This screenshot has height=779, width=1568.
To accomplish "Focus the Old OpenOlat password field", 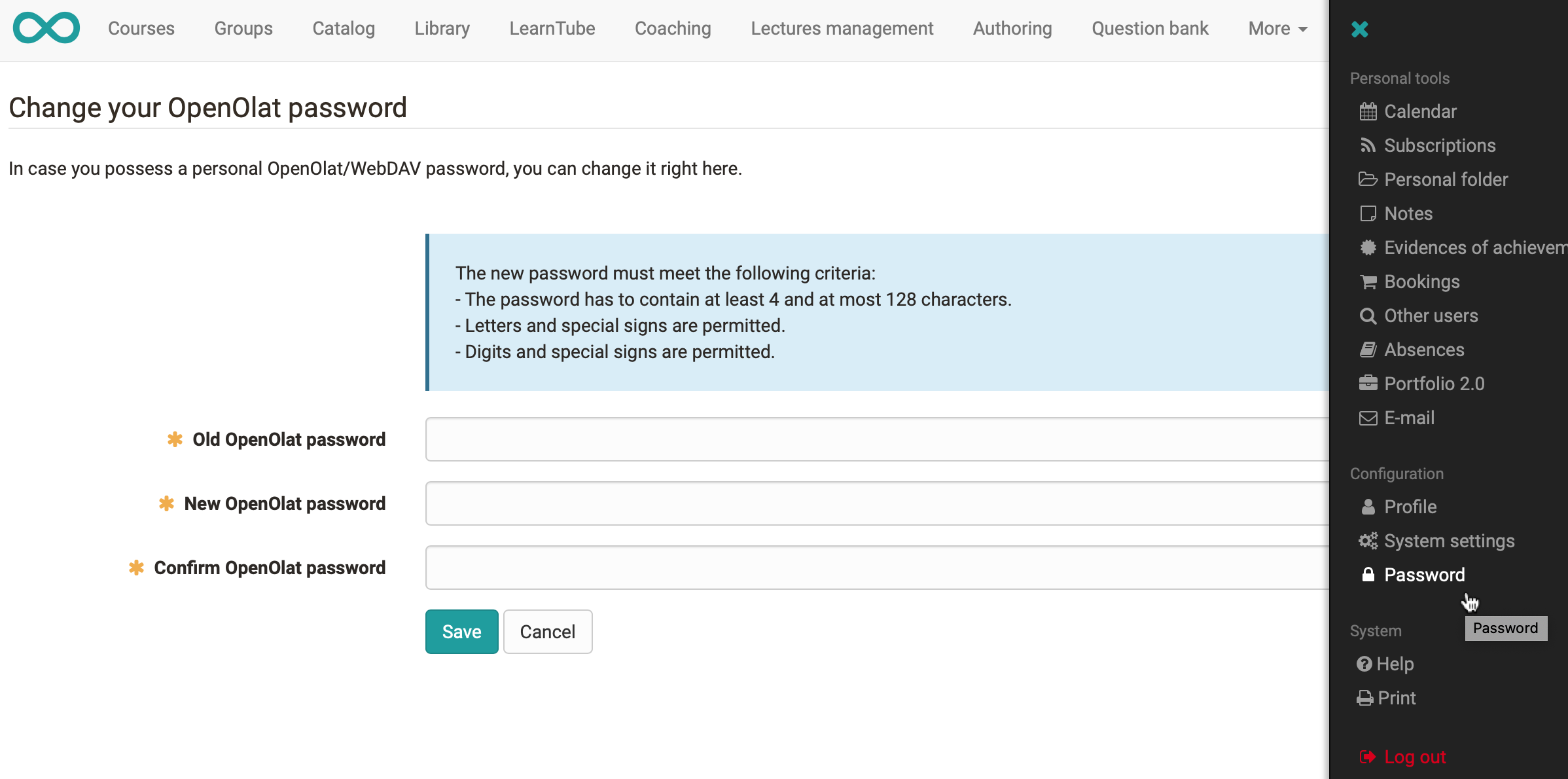I will [877, 439].
